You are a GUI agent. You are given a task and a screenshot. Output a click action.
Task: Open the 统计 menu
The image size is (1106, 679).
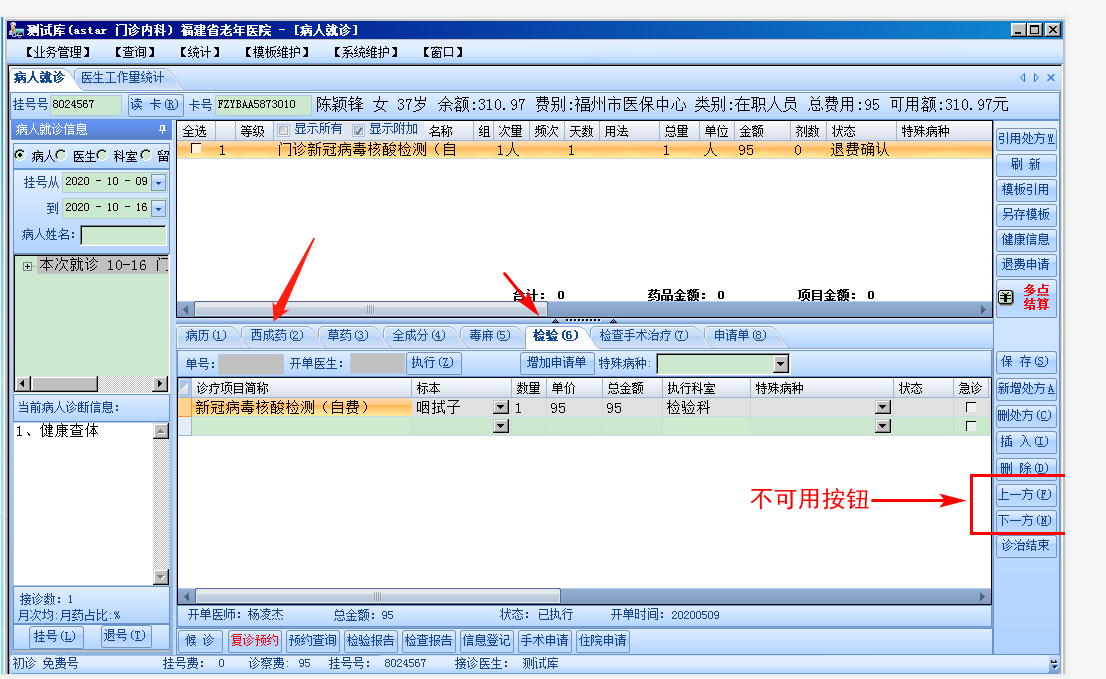point(200,52)
